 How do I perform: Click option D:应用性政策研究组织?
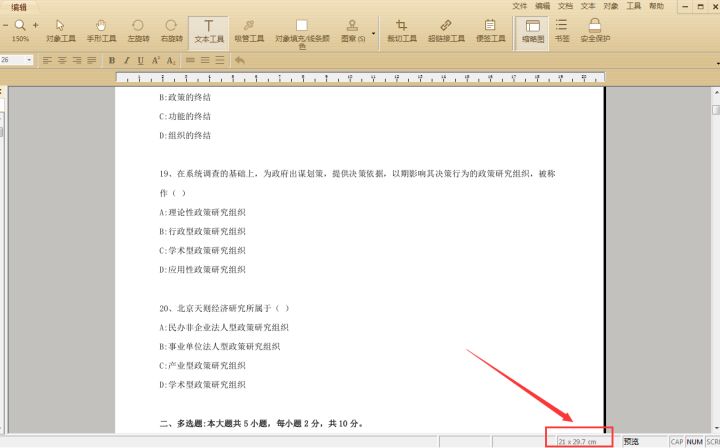[202, 269]
